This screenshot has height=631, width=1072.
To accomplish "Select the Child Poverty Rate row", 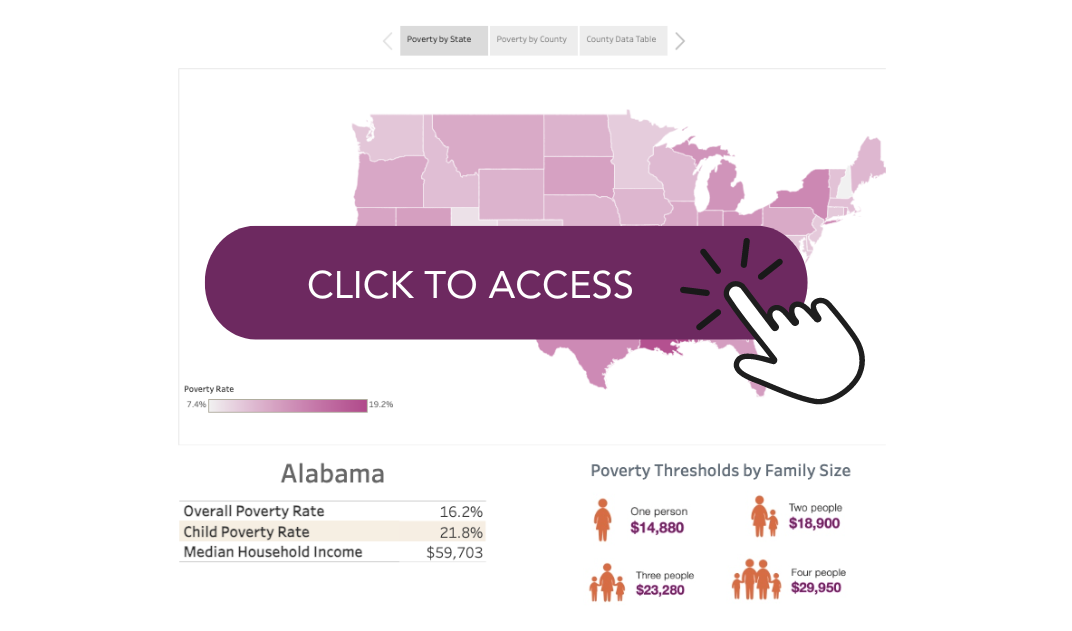I will pos(332,532).
